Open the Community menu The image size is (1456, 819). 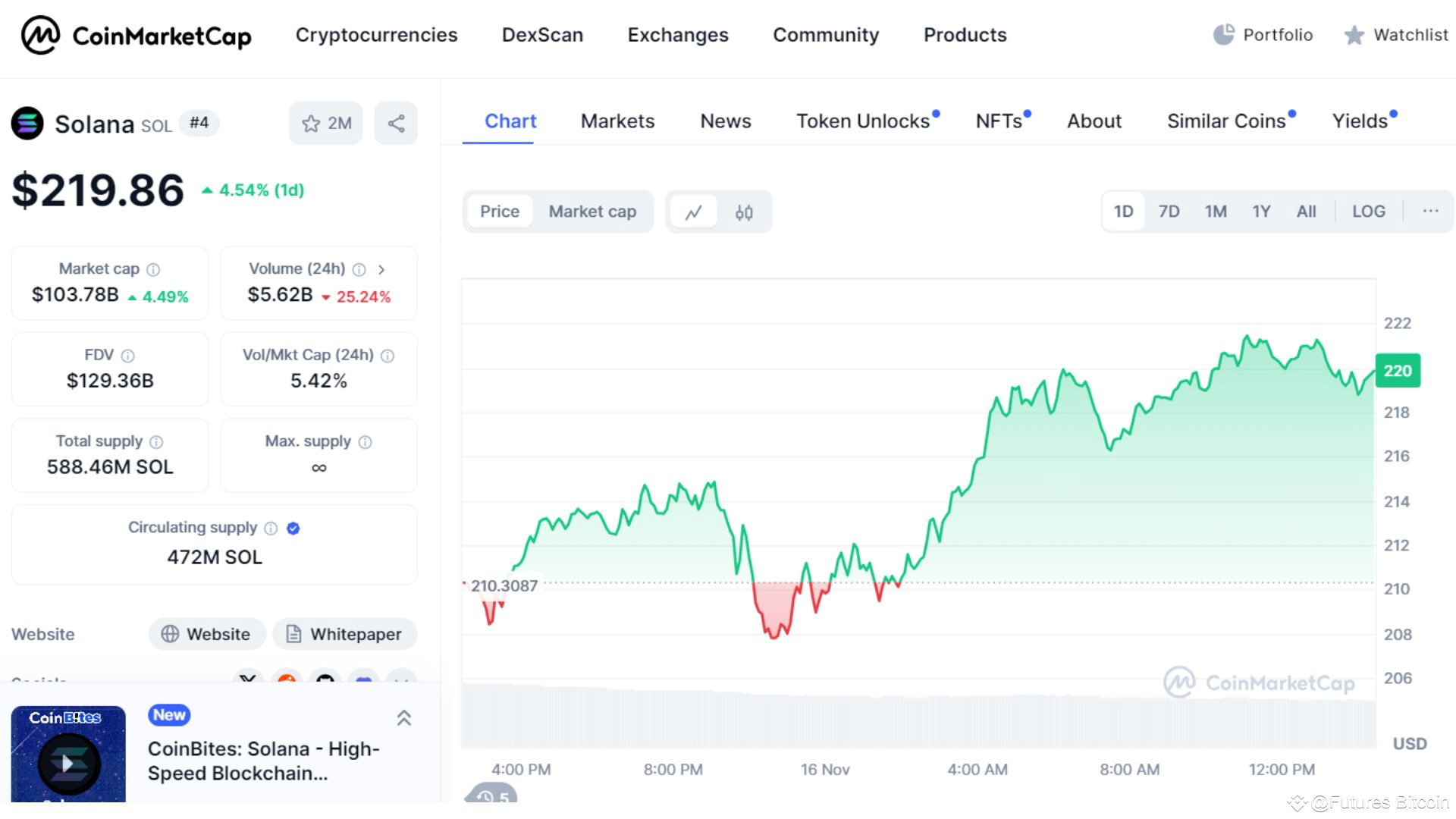pos(826,35)
